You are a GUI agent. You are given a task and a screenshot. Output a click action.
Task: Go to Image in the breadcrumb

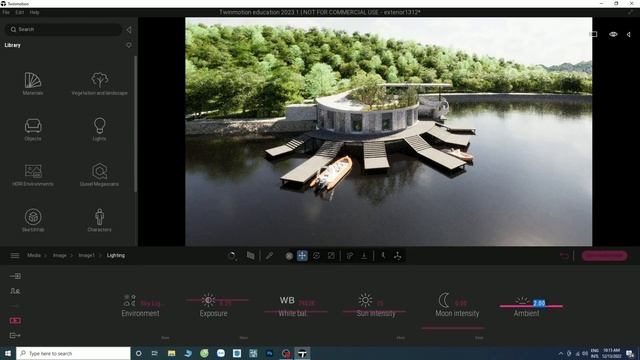(x=60, y=256)
